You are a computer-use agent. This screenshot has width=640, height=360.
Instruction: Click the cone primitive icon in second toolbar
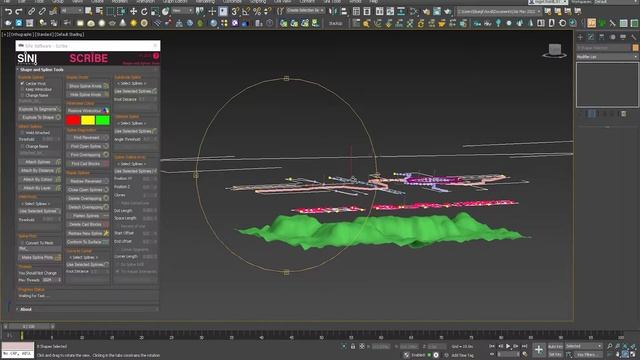point(123,24)
